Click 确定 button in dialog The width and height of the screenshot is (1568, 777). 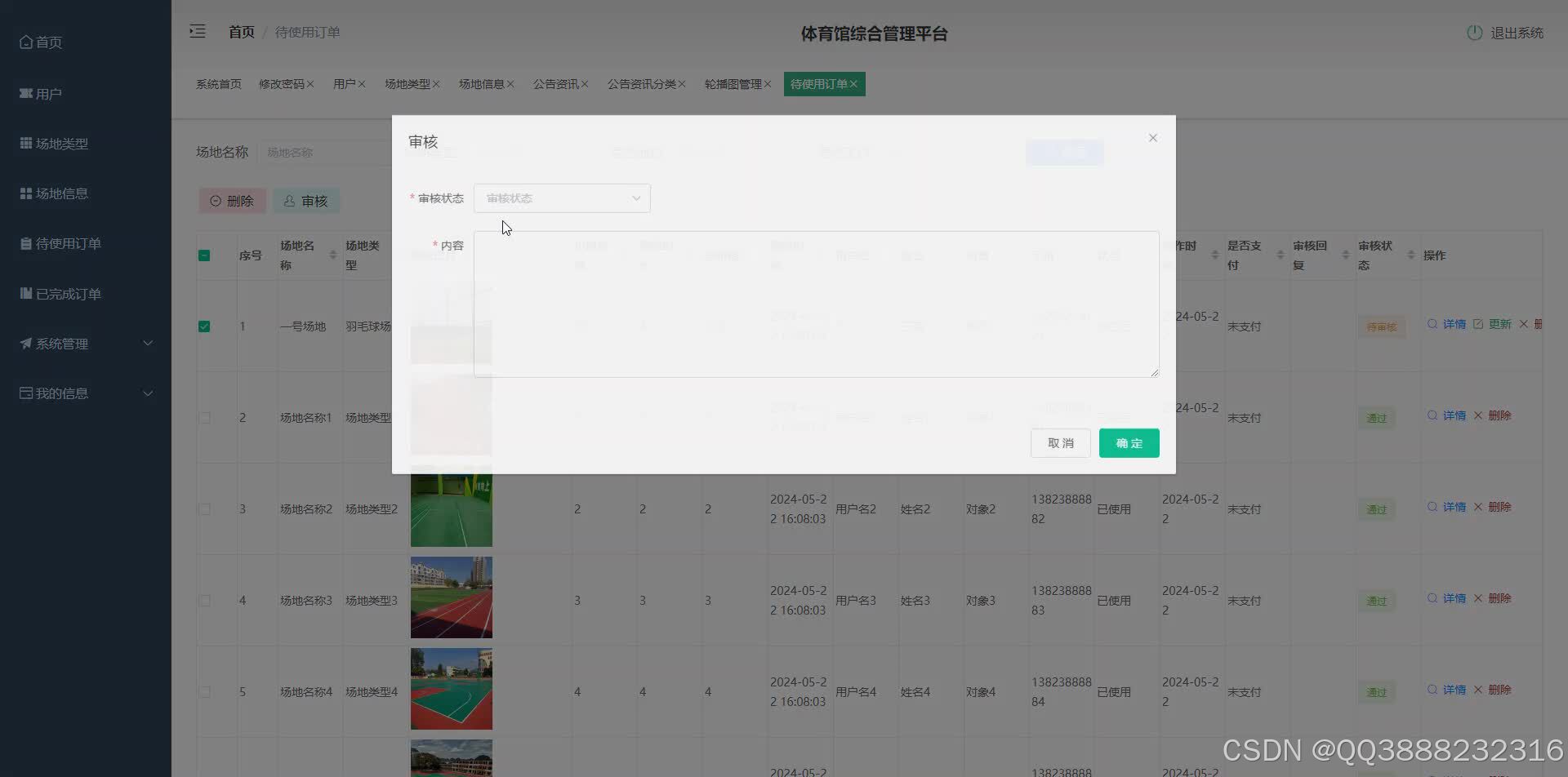[1129, 443]
